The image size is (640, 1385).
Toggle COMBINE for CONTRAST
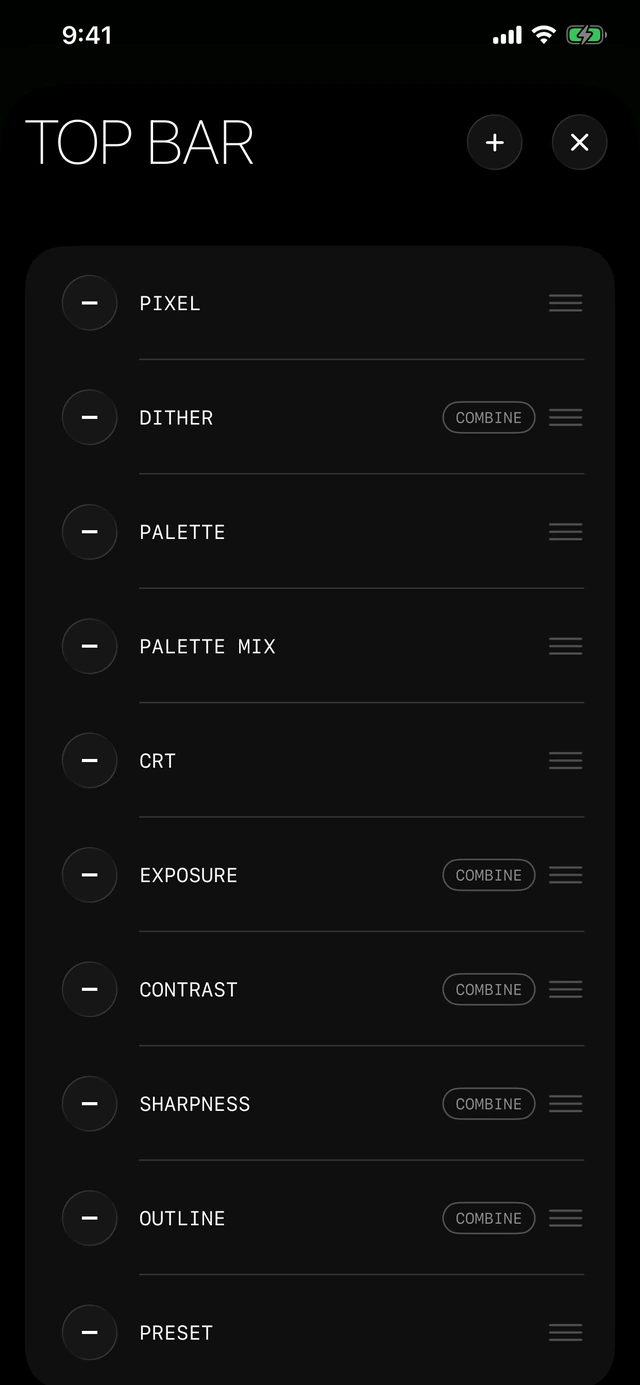click(x=489, y=989)
